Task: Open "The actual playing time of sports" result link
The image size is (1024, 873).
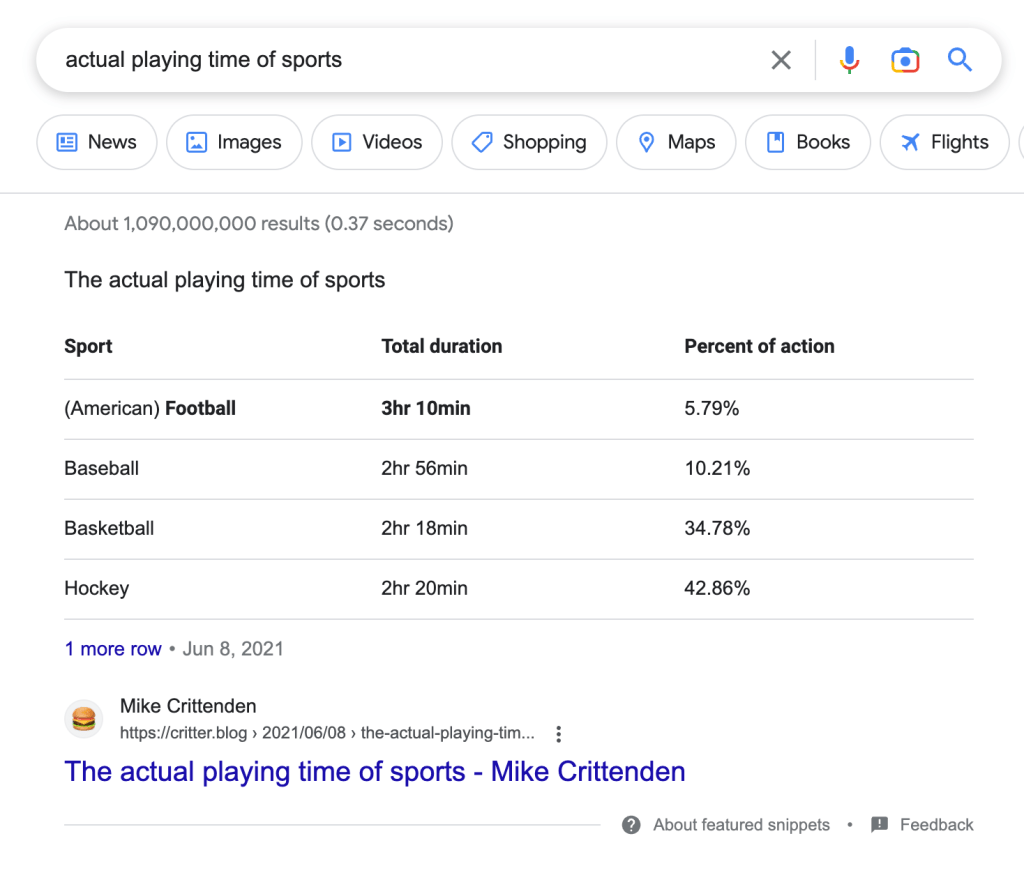Action: tap(375, 772)
